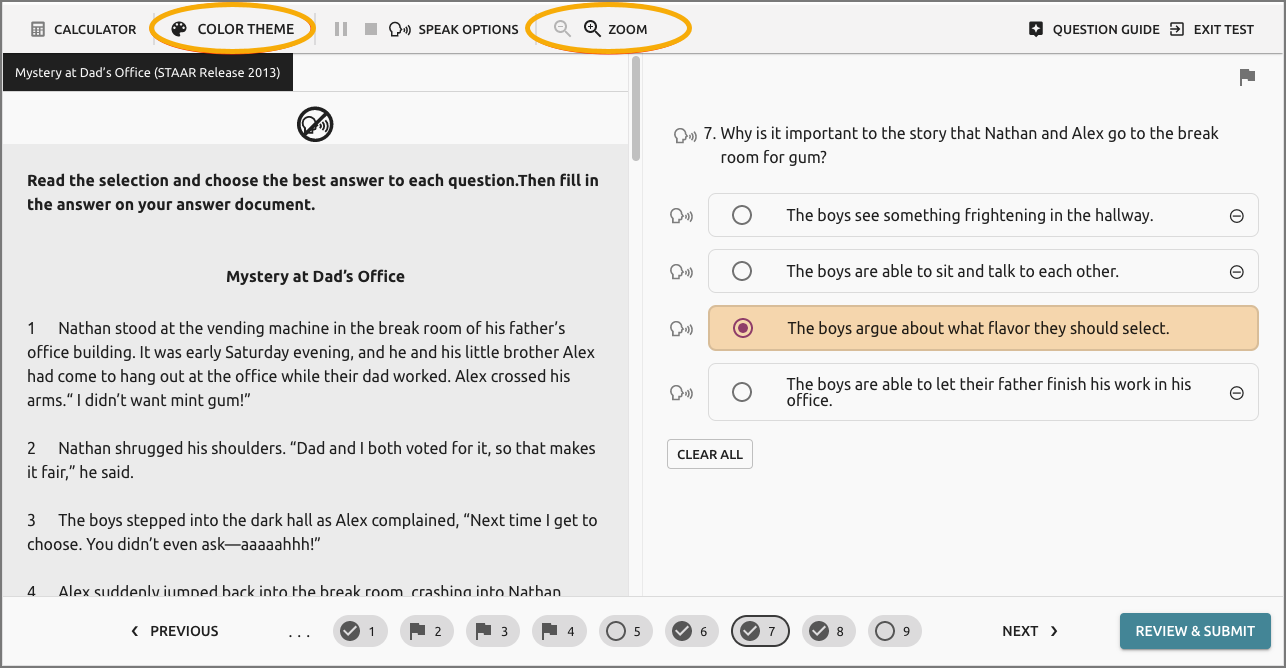Click the passage panel scrollbar
Viewport: 1286px width, 668px height.
(x=636, y=108)
